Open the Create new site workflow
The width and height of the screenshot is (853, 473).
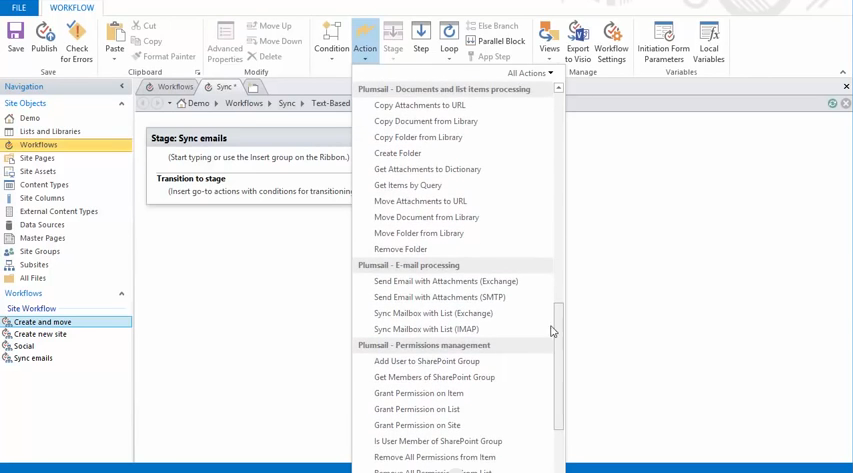point(40,334)
